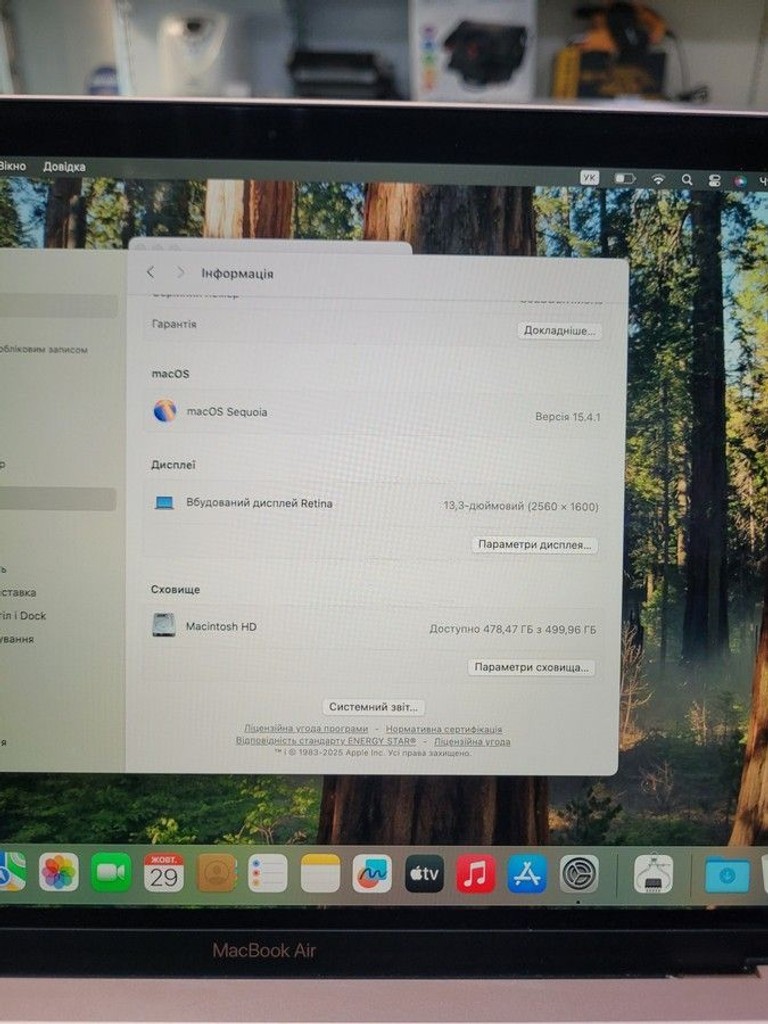This screenshot has width=768, height=1024.
Task: Open Spotlight search in menu bar
Action: pos(686,179)
